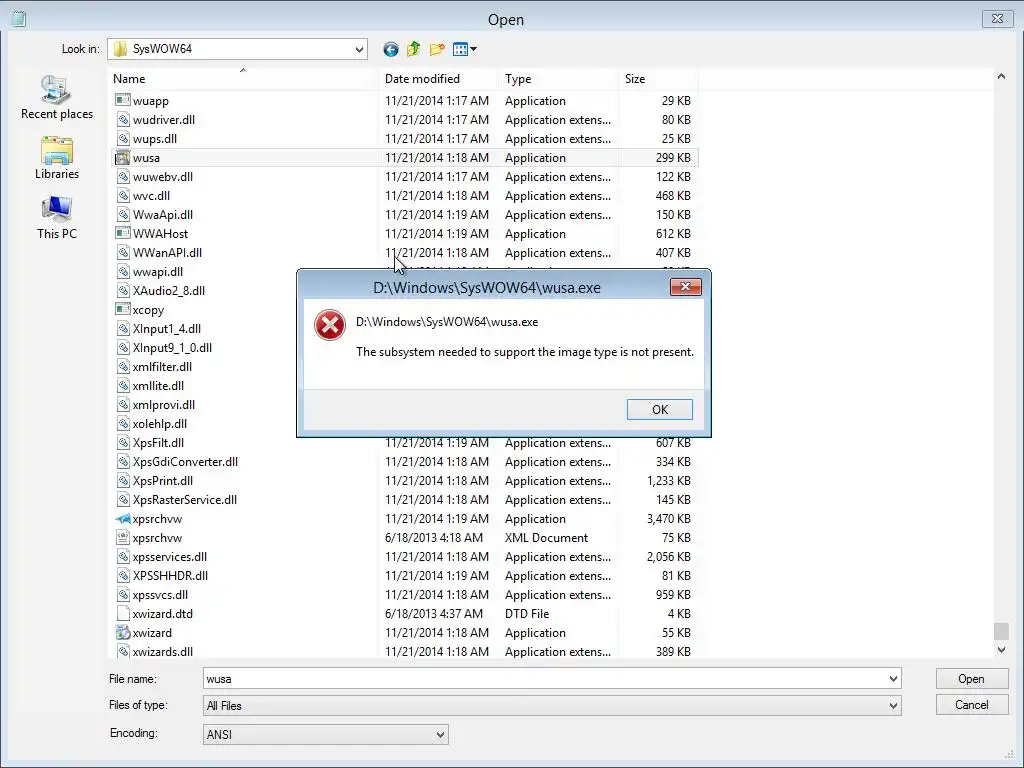
Task: Click the Open button
Action: 971,679
